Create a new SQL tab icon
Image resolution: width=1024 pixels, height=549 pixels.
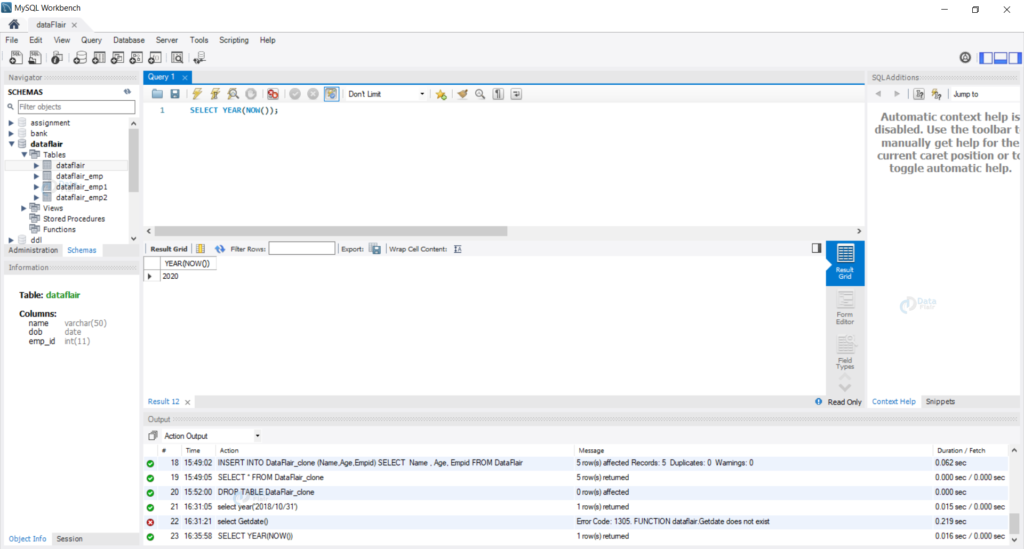[16, 58]
